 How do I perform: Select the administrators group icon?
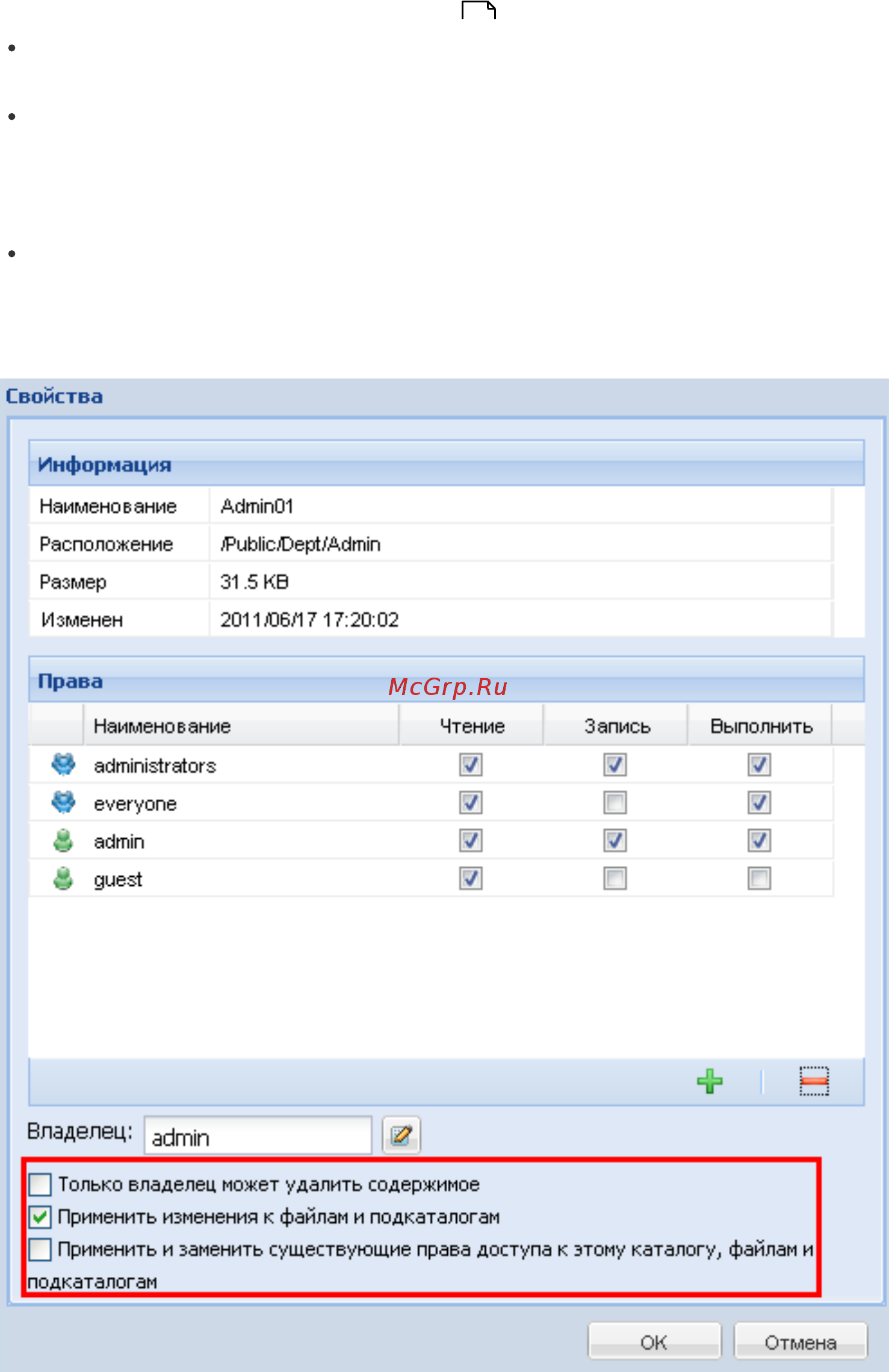point(63,764)
